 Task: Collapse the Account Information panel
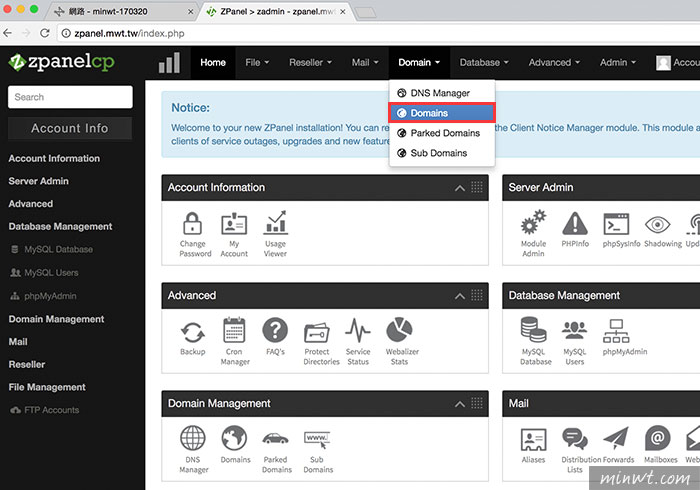point(460,188)
